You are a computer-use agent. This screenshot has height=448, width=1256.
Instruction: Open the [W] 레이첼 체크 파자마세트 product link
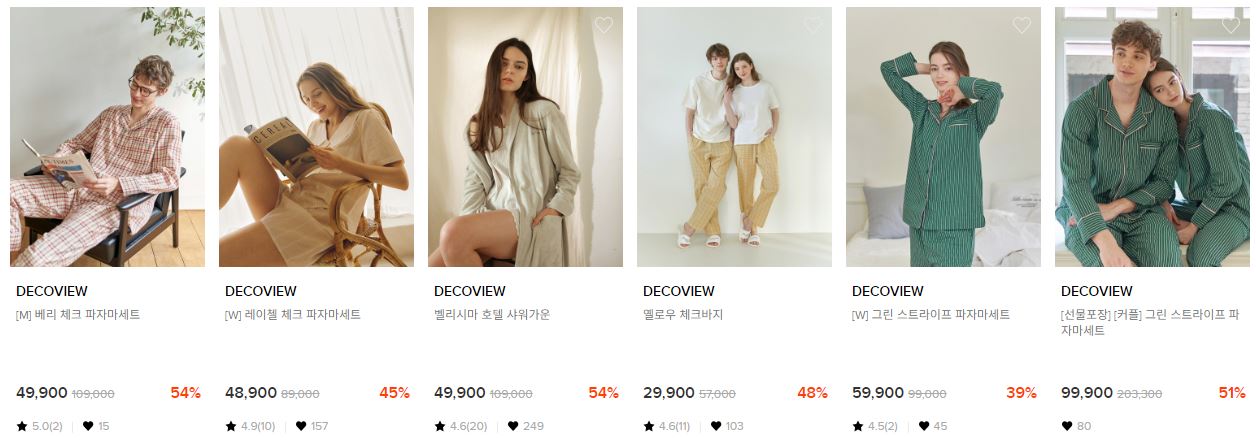(293, 315)
